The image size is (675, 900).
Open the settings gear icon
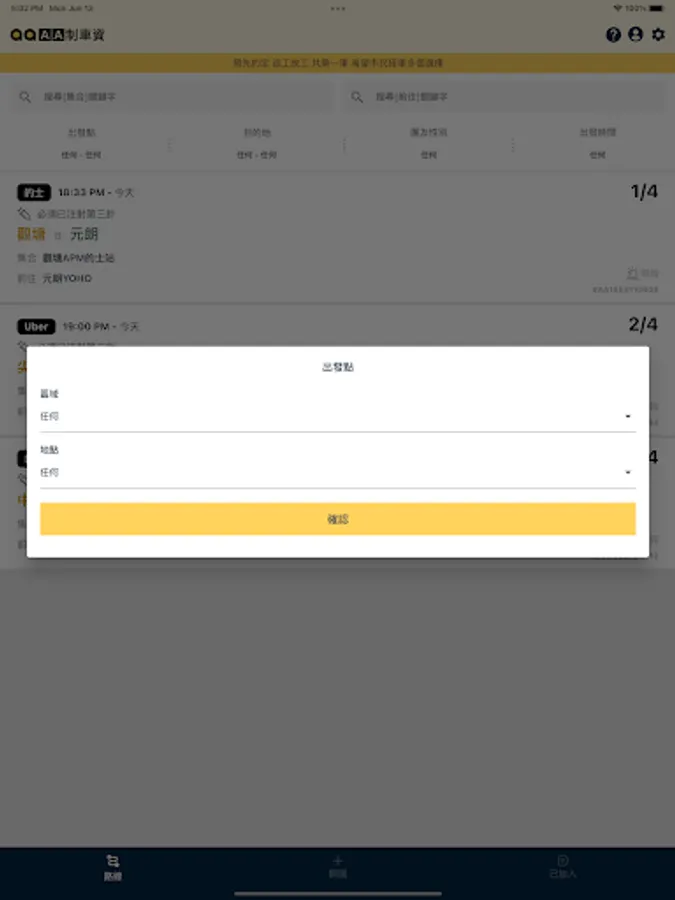[x=658, y=34]
